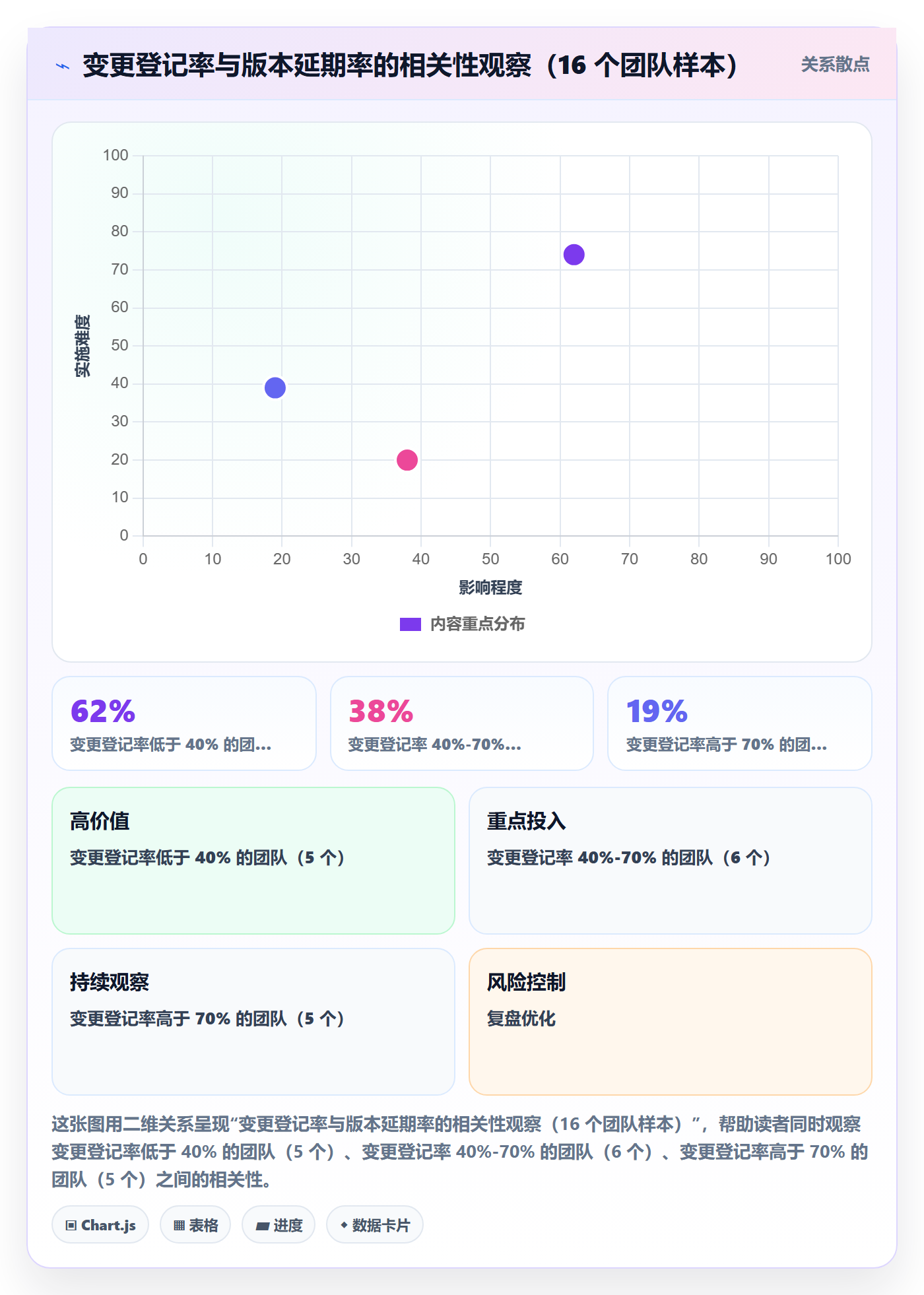Toggle the 内容重点分布 legend color swatch
The width and height of the screenshot is (924, 1295).
(x=410, y=624)
